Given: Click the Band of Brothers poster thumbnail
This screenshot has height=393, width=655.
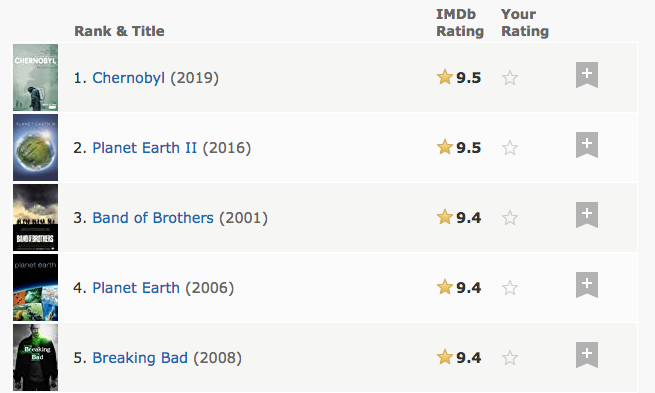Looking at the screenshot, I should coord(36,217).
